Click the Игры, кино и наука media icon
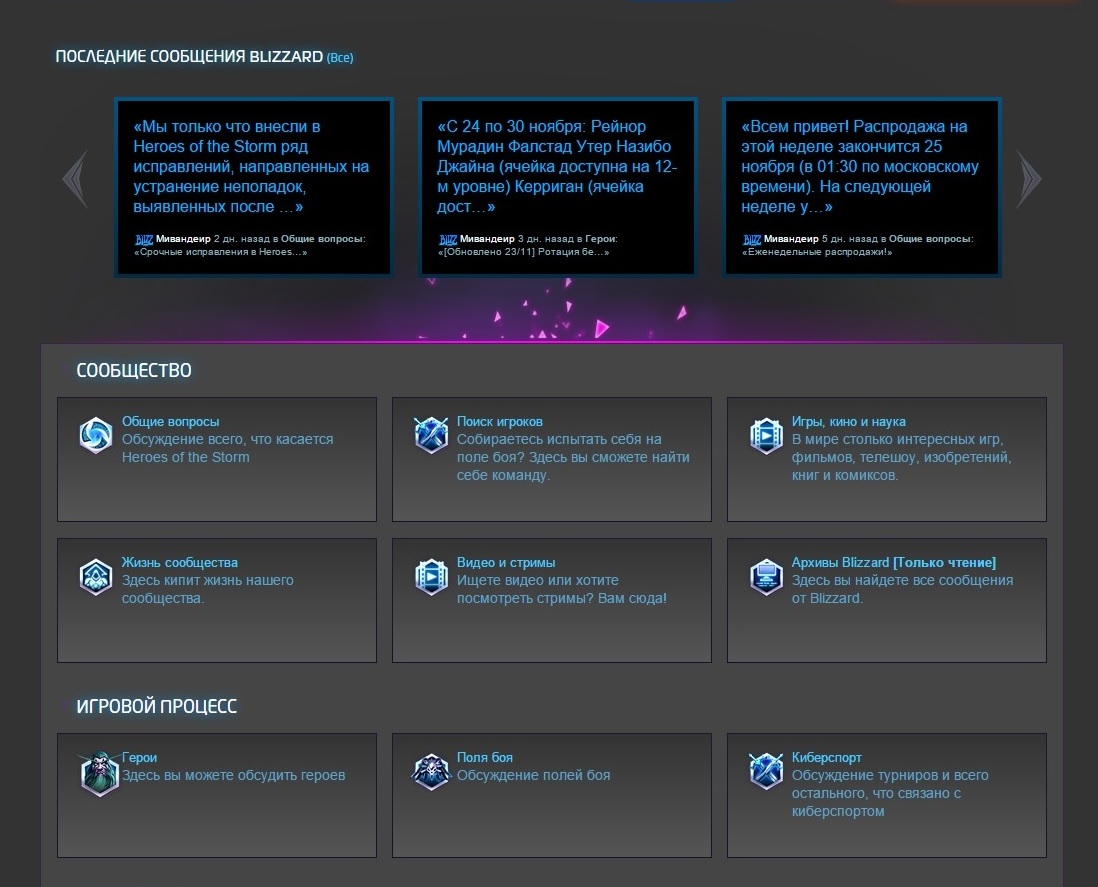Image resolution: width=1098 pixels, height=887 pixels. click(766, 434)
